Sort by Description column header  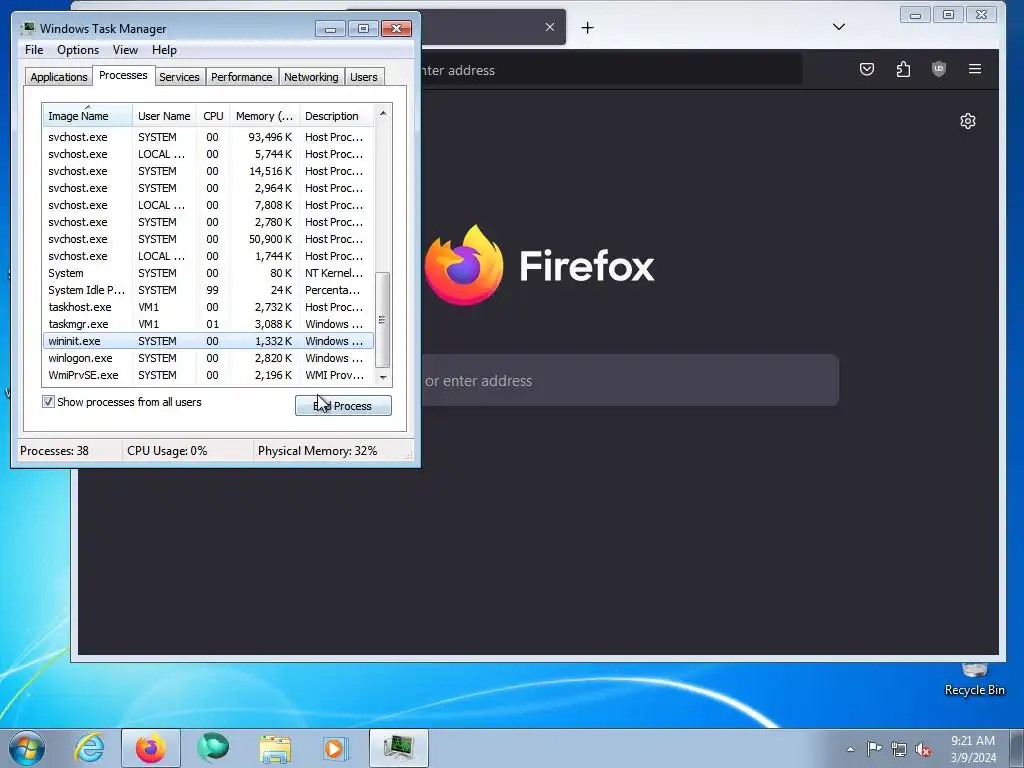click(336, 116)
